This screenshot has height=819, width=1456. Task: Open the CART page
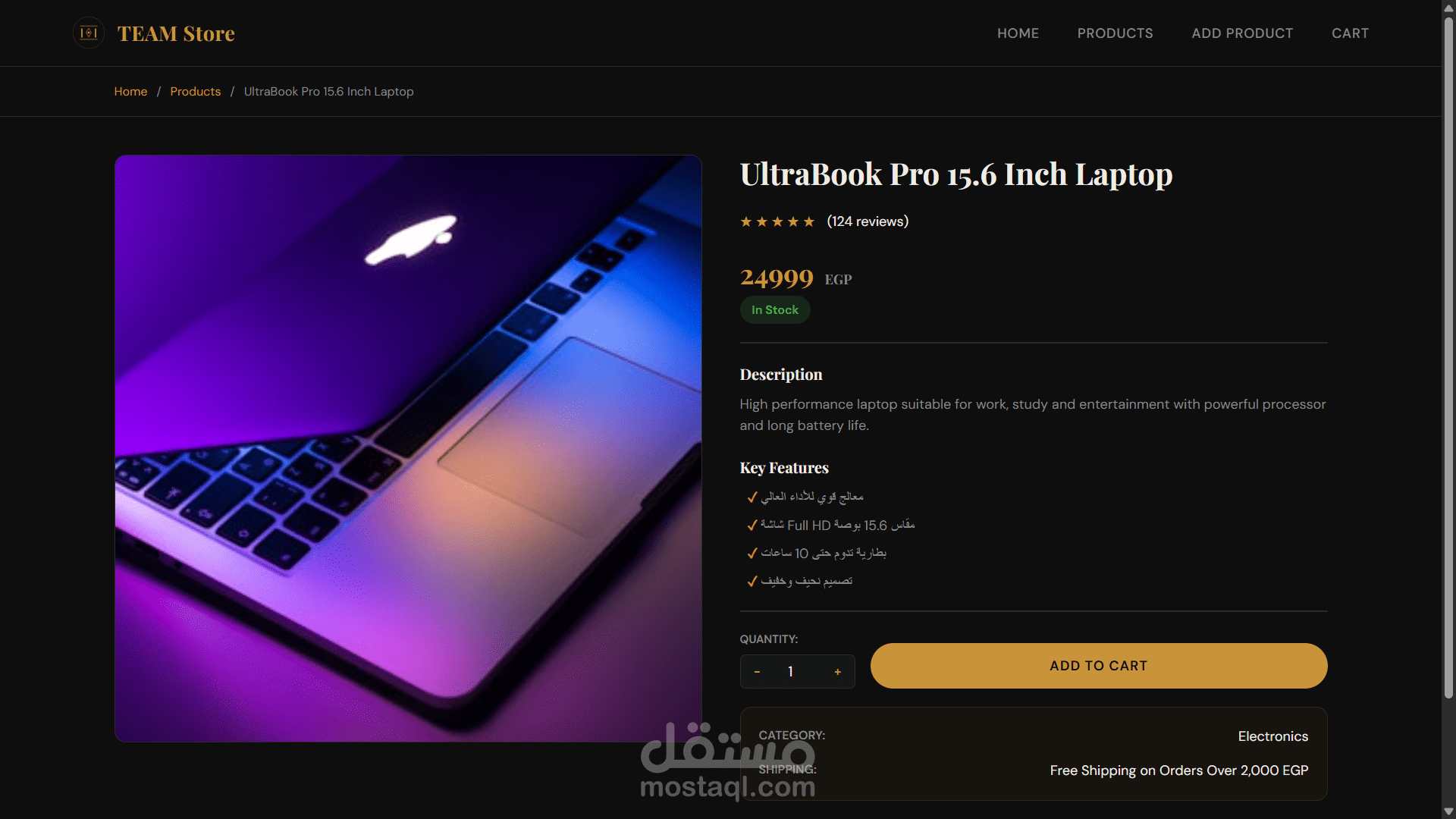tap(1350, 33)
